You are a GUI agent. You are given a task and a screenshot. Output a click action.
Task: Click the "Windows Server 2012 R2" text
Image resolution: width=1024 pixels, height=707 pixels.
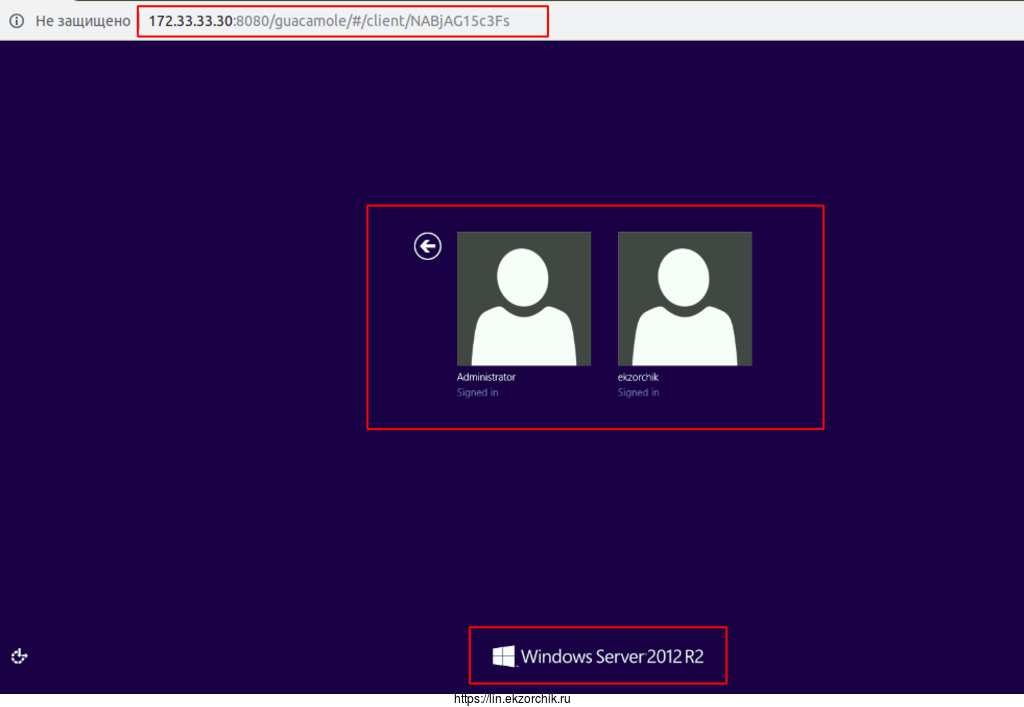pyautogui.click(x=612, y=657)
